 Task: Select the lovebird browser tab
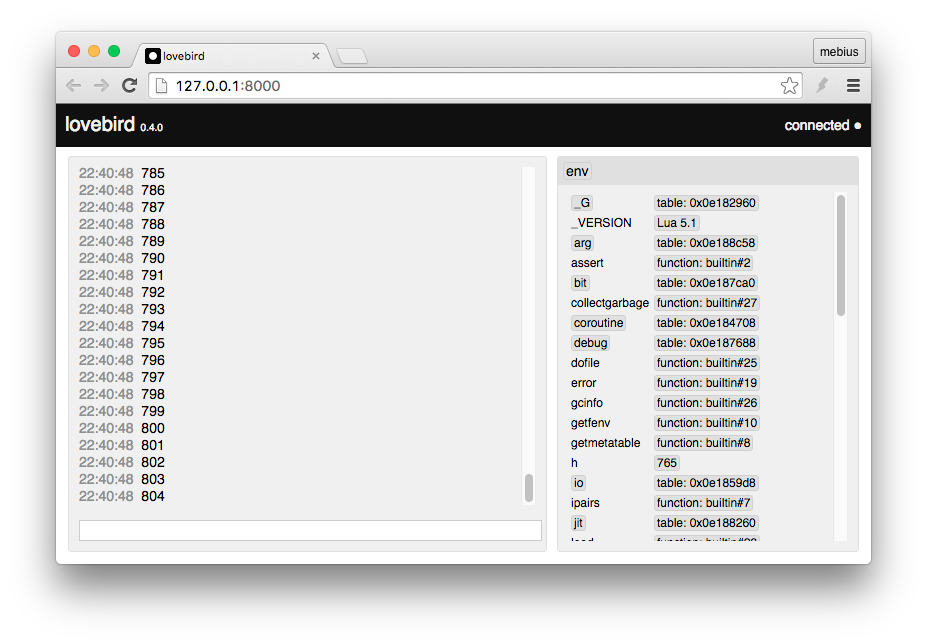(234, 56)
